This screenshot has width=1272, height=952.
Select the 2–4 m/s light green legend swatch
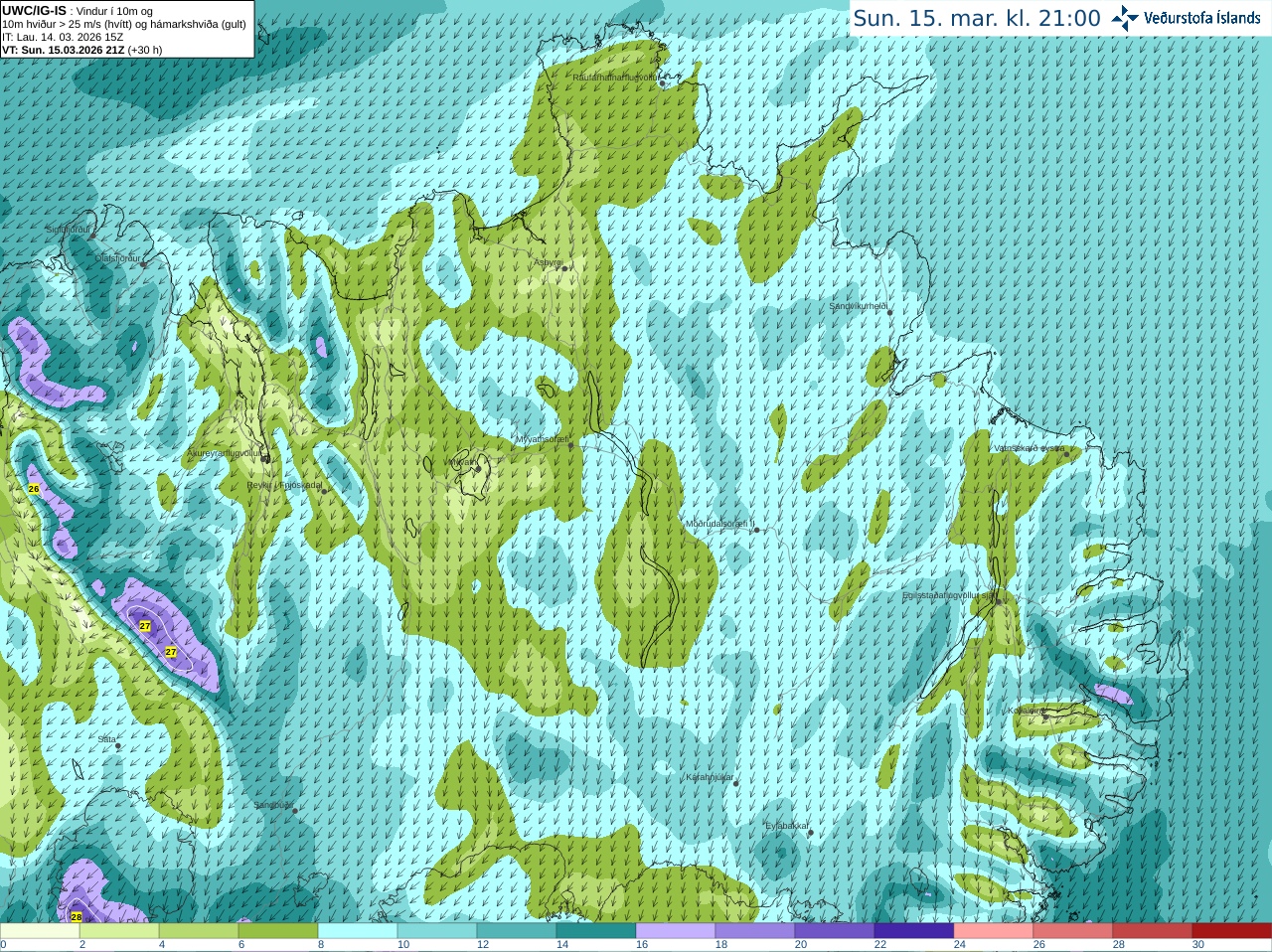tap(119, 931)
